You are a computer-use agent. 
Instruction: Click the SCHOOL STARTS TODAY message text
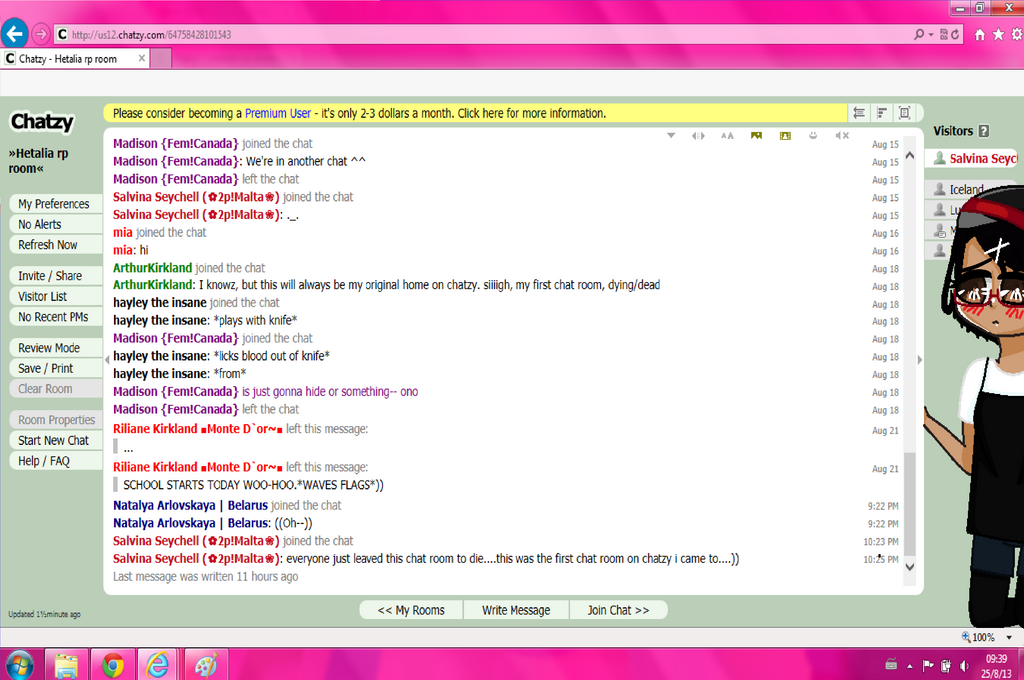click(253, 485)
